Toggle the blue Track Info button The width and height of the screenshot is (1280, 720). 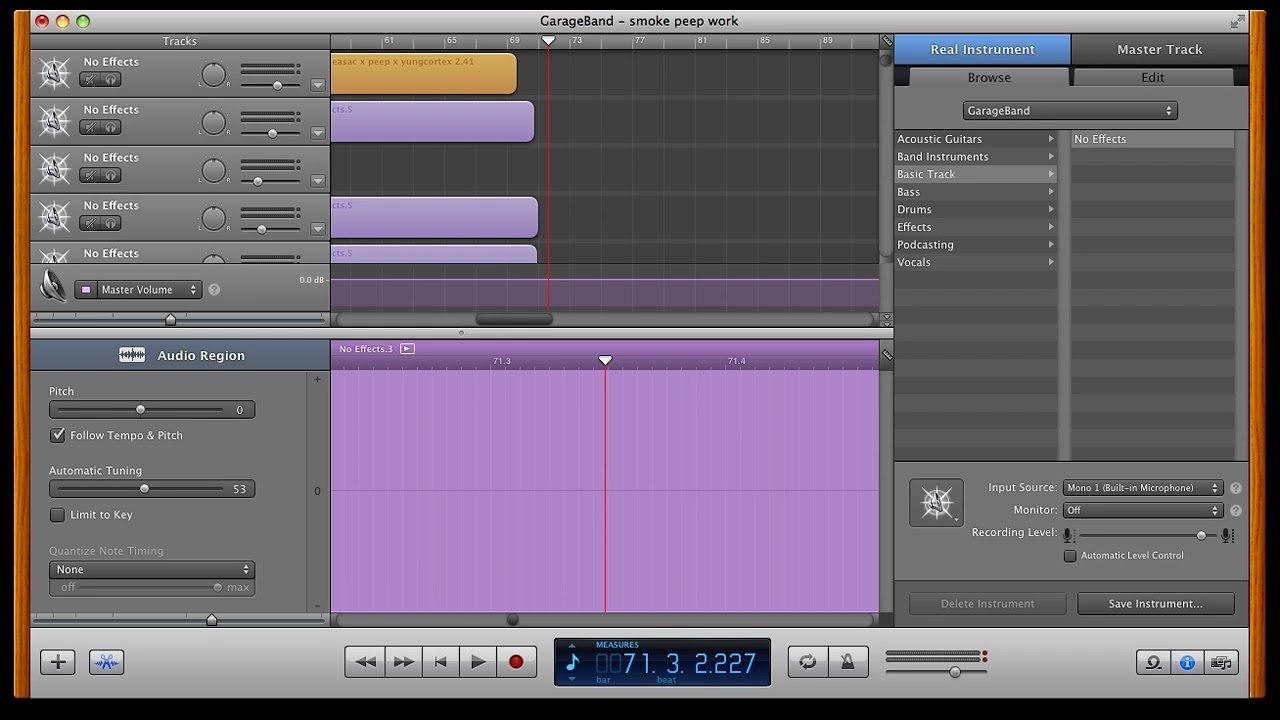coord(1187,662)
